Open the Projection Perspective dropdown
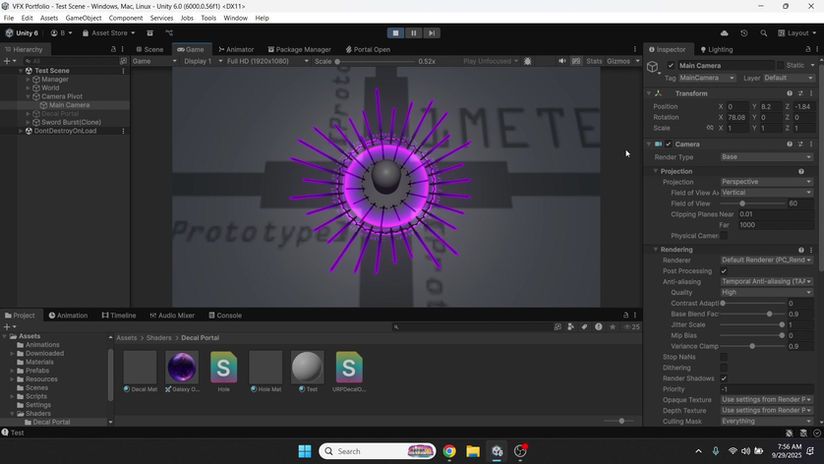 click(767, 182)
